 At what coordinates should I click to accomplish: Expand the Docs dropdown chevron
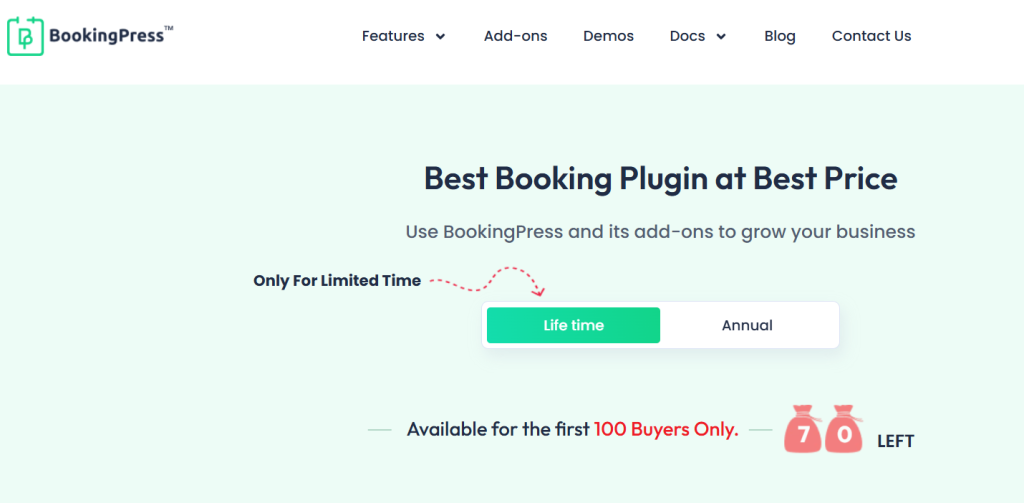pyautogui.click(x=721, y=37)
